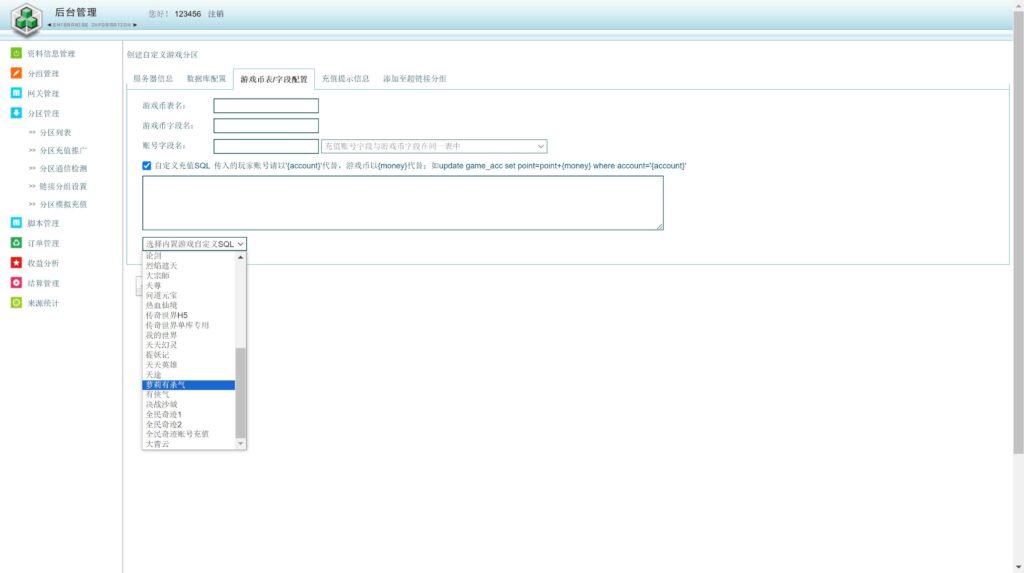This screenshot has width=1024, height=573.
Task: Switch to the 服务器信息 tab
Action: [153, 78]
